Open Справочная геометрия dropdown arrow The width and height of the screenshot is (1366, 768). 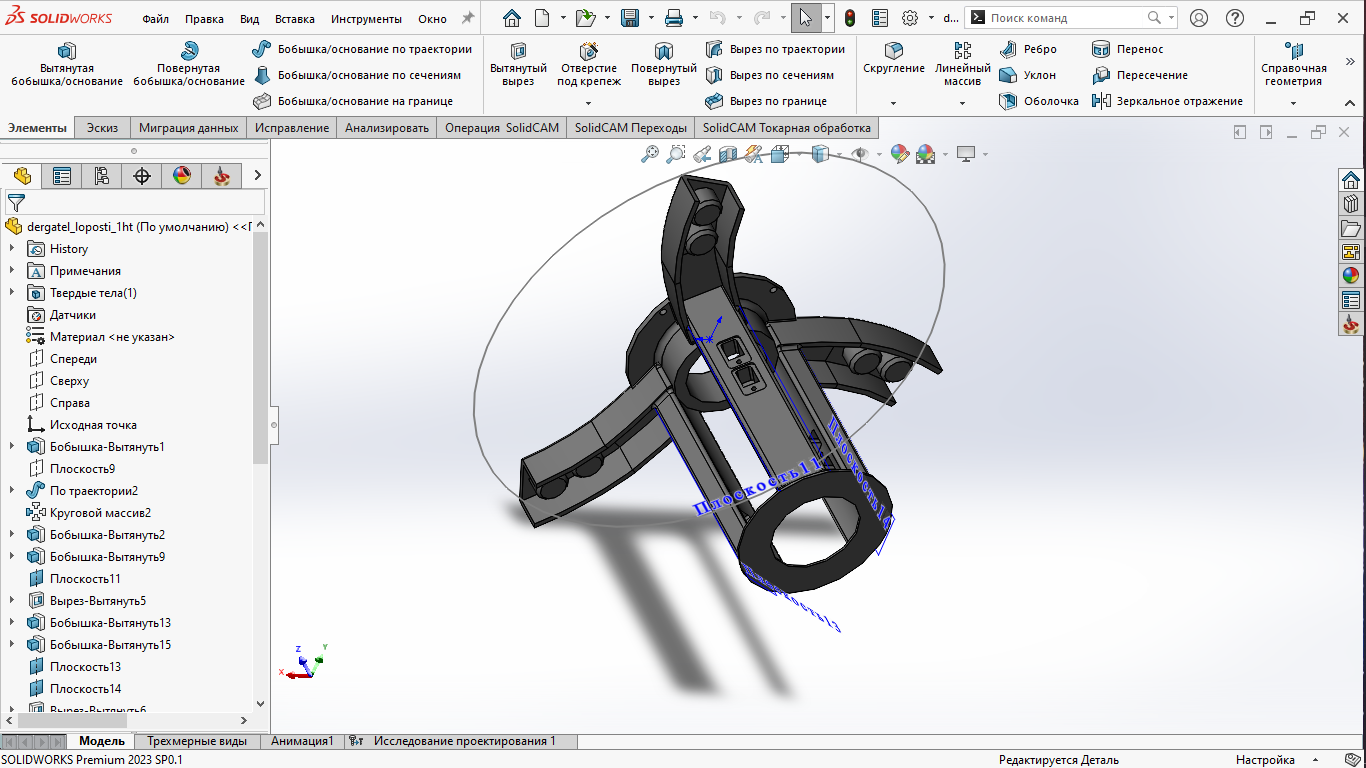point(1294,103)
